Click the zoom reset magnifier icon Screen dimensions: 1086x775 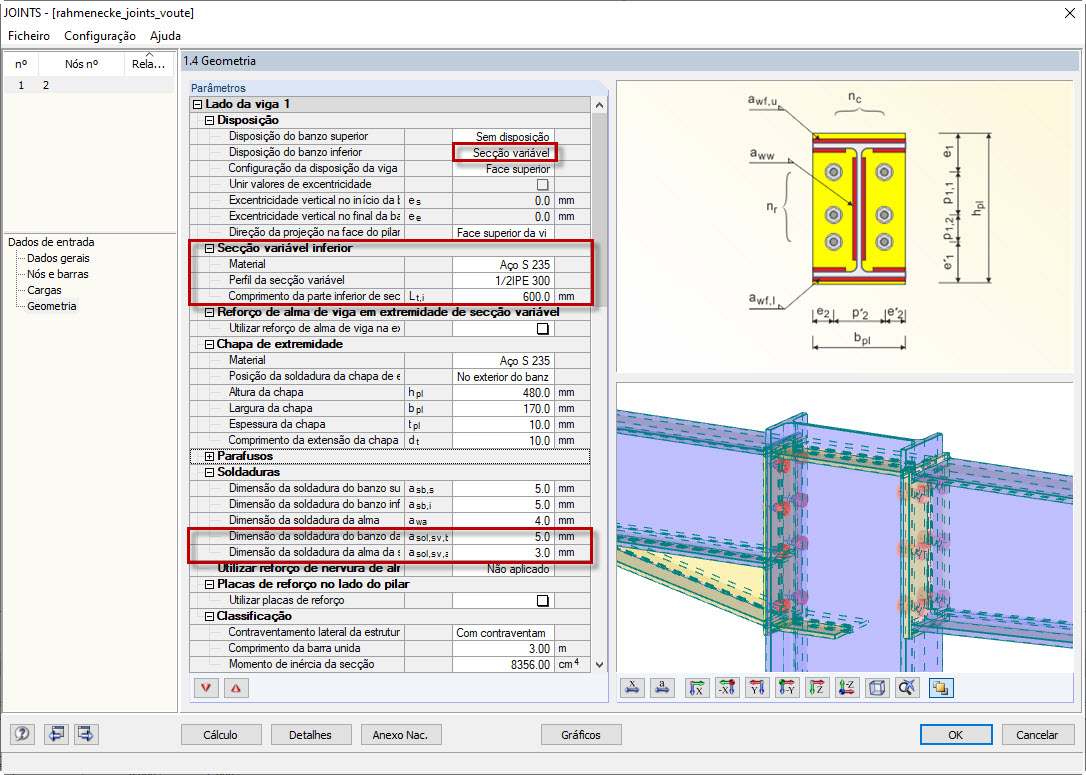pyautogui.click(x=907, y=687)
